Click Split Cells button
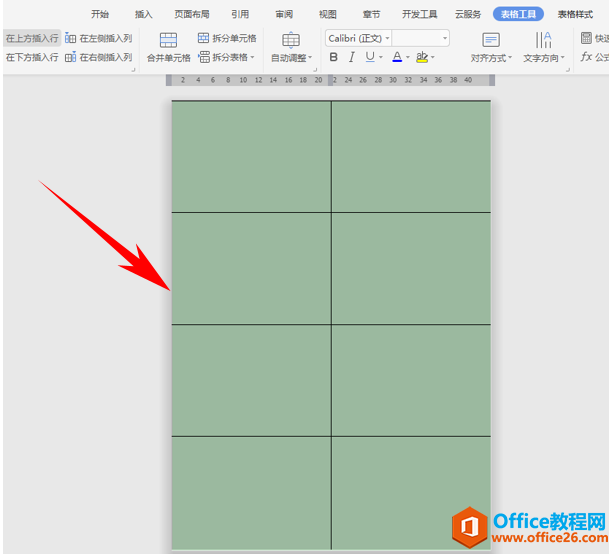Screen dimensions: 615x555 (227, 38)
